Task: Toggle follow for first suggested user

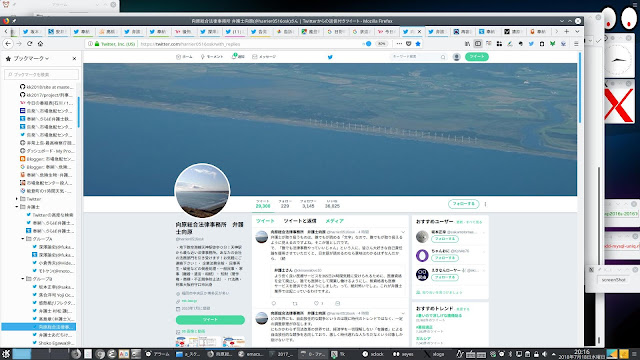Action: coord(445,239)
